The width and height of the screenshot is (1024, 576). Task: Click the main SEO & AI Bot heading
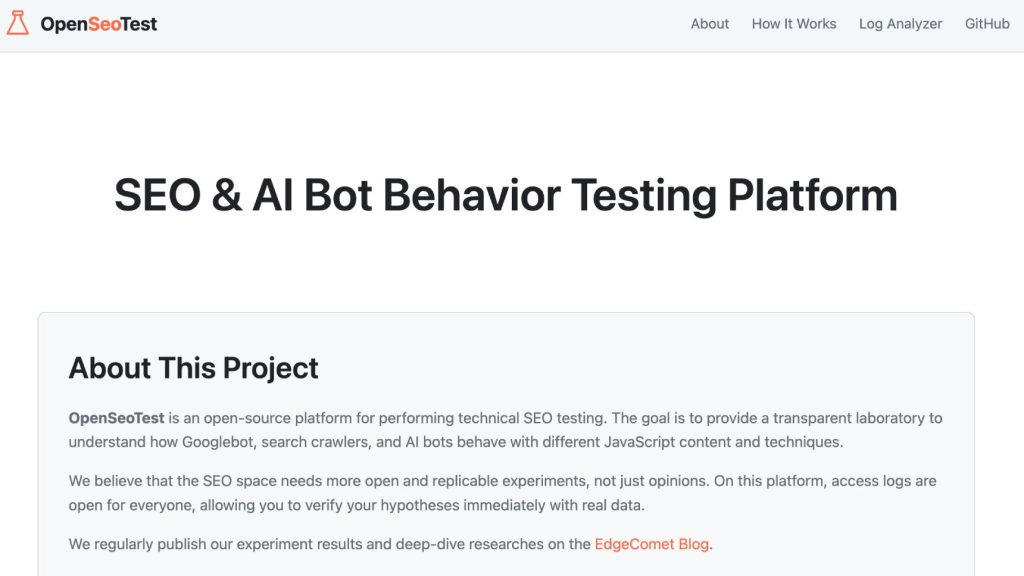506,195
